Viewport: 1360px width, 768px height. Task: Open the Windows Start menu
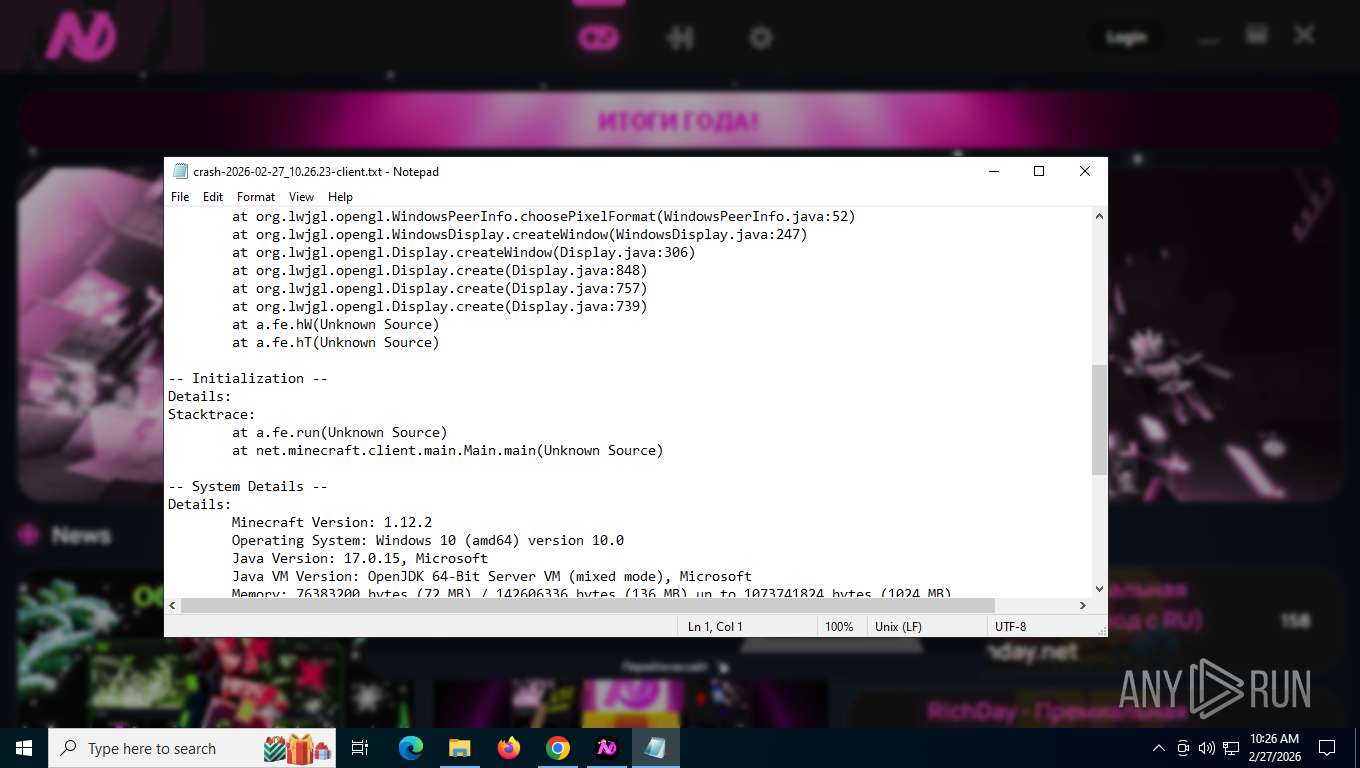click(24, 748)
